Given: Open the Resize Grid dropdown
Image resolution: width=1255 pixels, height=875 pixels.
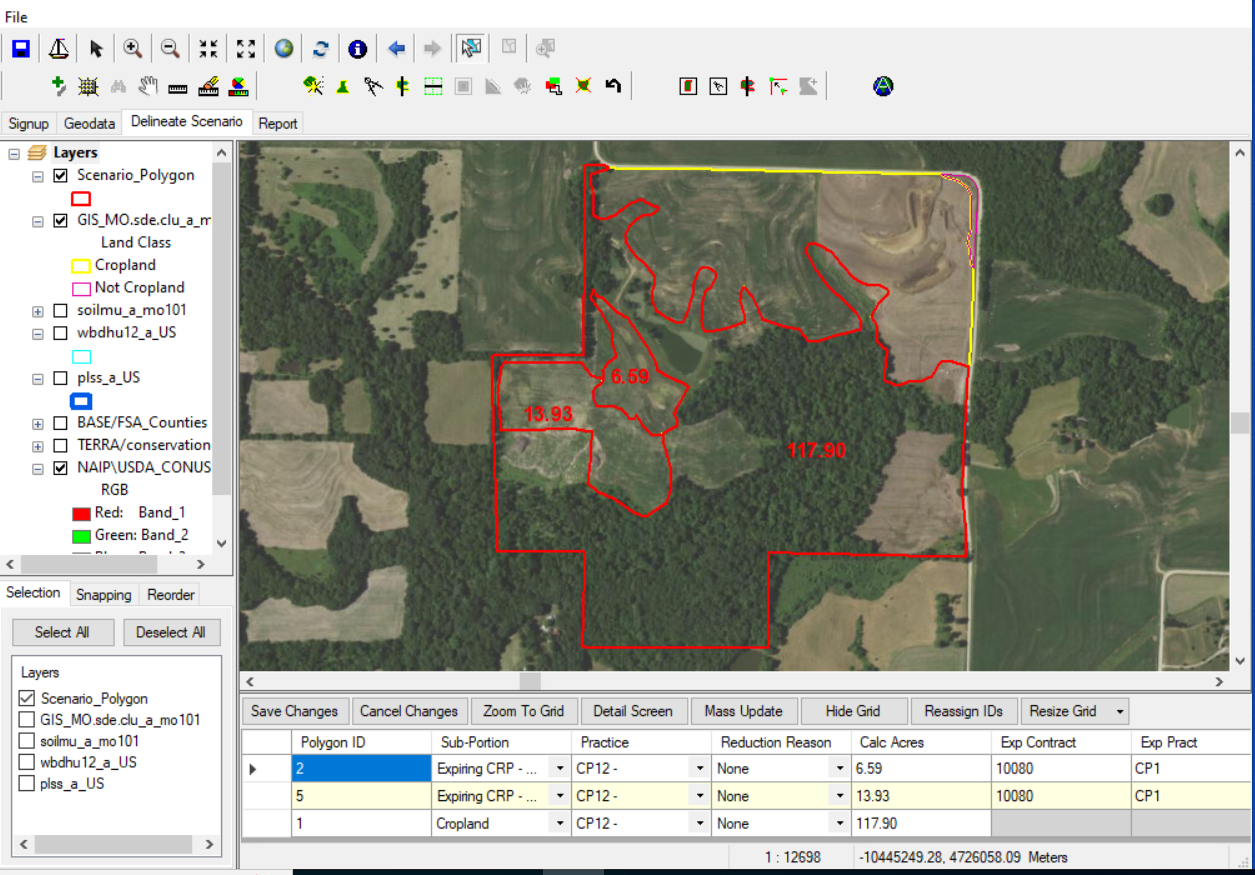Looking at the screenshot, I should point(1122,711).
